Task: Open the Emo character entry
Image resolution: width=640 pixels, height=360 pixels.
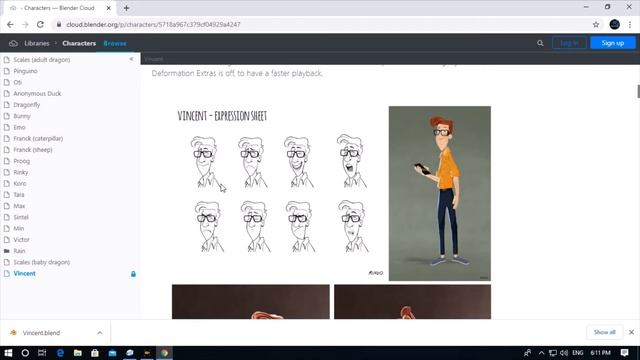Action: pos(19,127)
